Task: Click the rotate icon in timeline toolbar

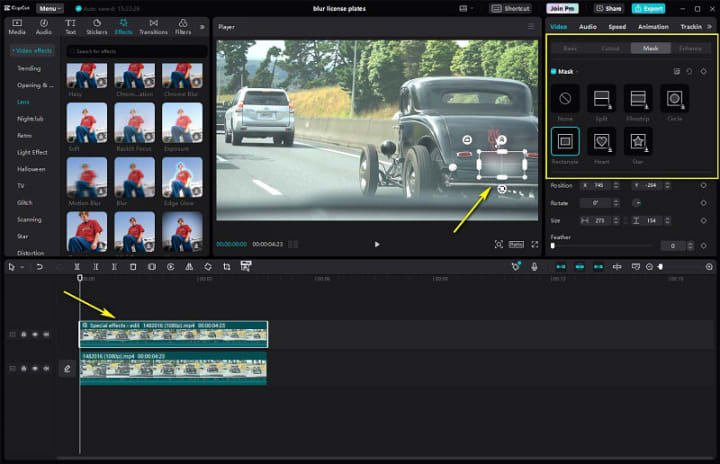Action: [208, 266]
